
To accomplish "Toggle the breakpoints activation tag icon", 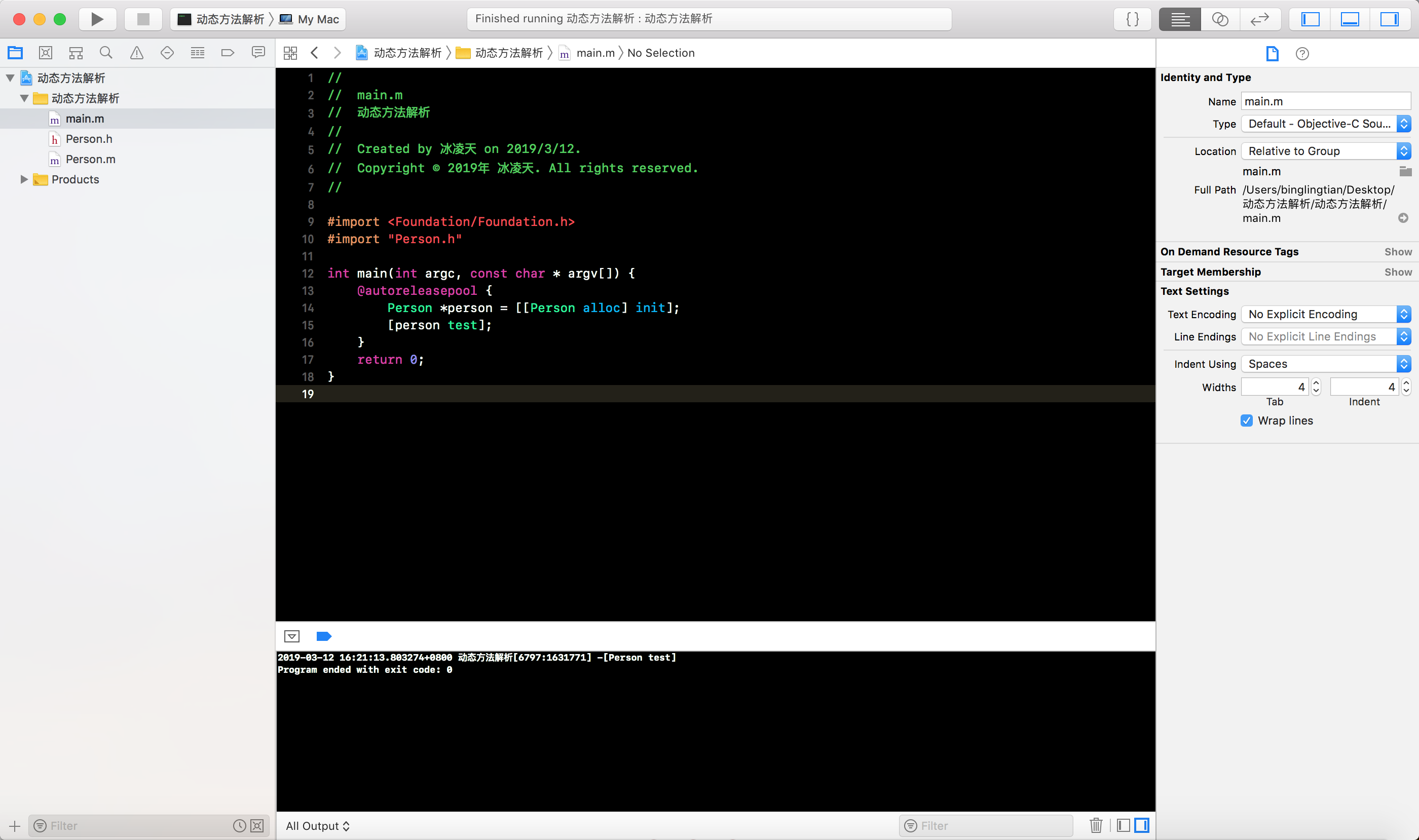I will click(x=324, y=636).
